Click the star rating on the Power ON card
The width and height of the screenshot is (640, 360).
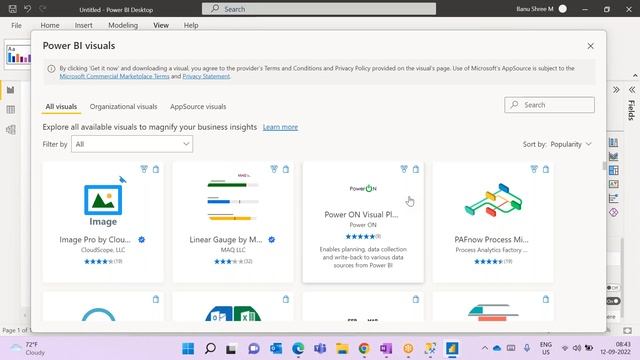tap(360, 236)
